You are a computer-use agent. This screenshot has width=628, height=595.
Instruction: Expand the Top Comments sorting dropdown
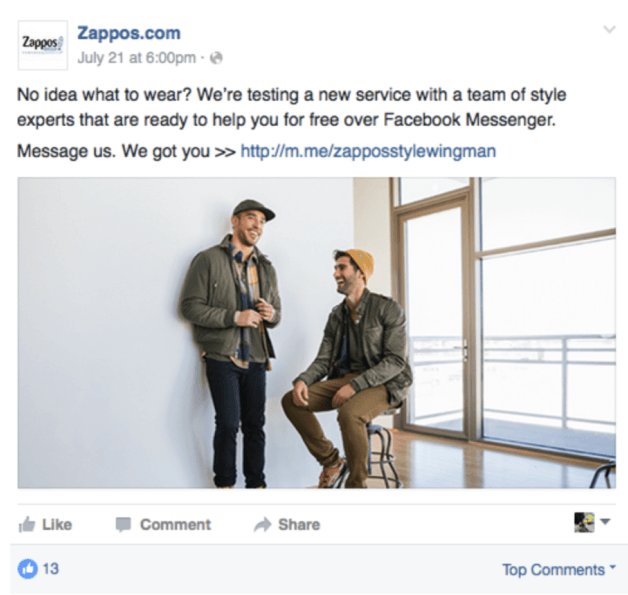point(559,569)
